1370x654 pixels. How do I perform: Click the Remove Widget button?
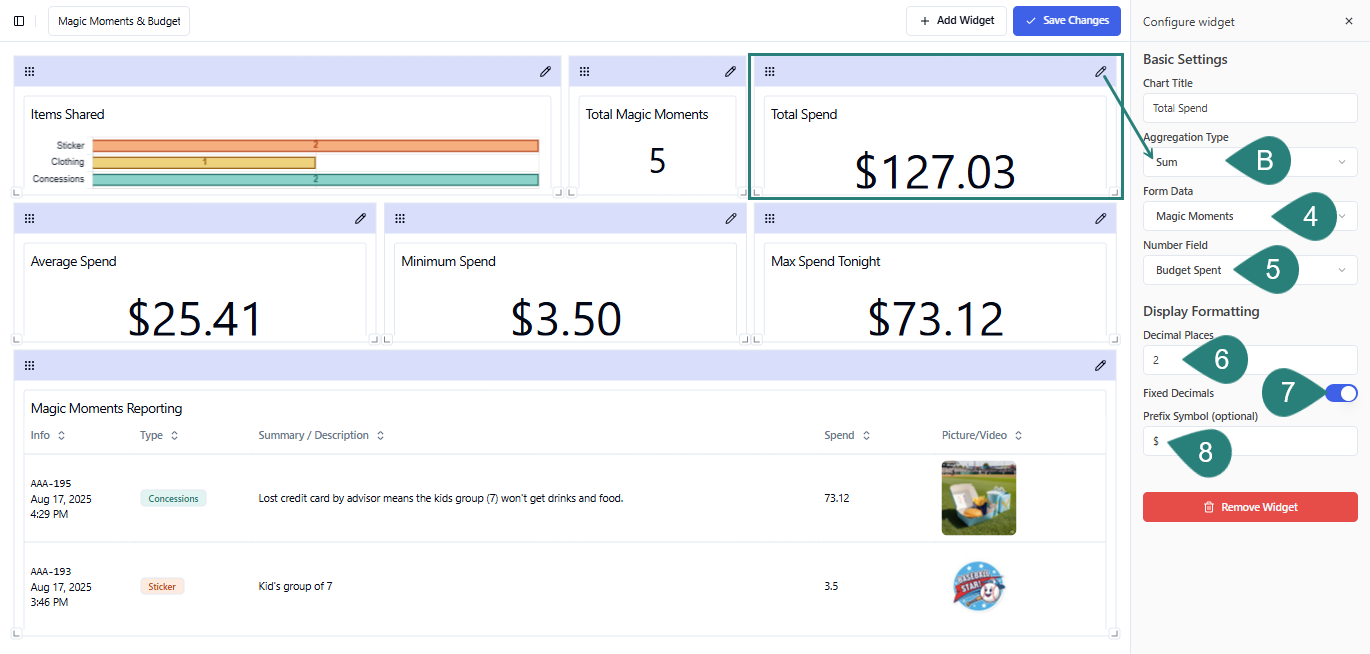1250,507
